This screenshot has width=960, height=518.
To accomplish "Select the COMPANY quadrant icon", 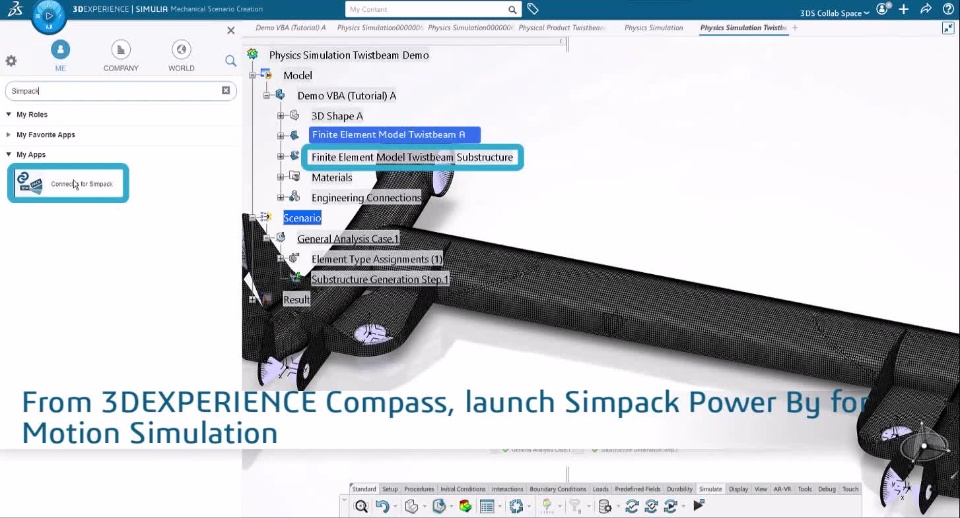I will (x=121, y=50).
